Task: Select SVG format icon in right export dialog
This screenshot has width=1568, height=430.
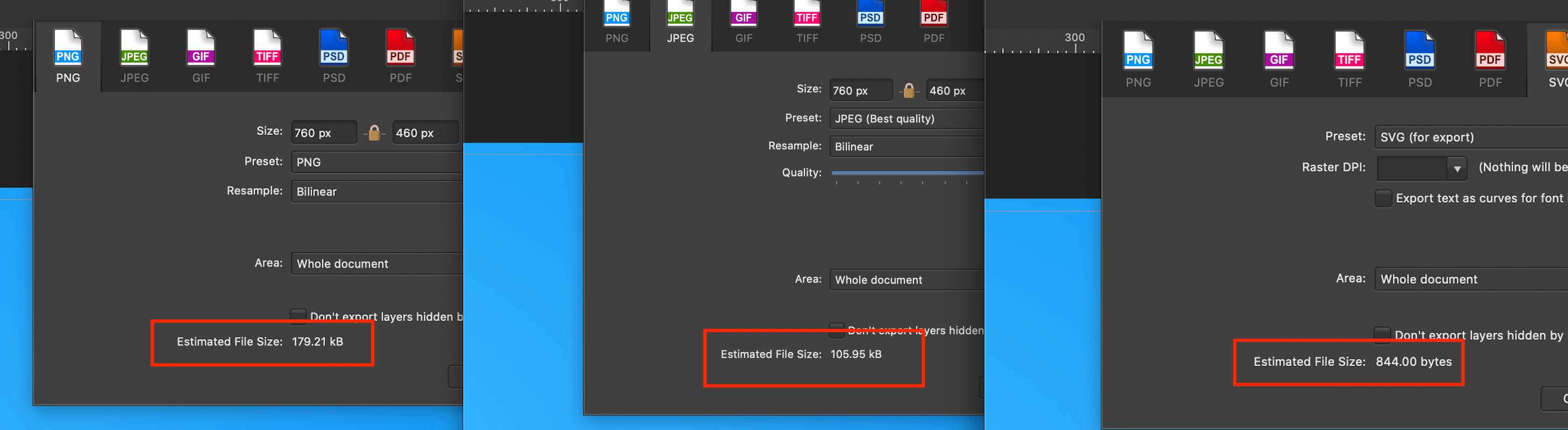Action: coord(1557,51)
